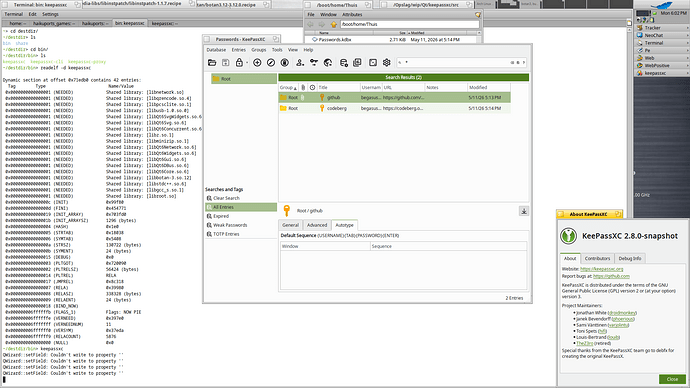Sort entries by Title column

pos(338,88)
